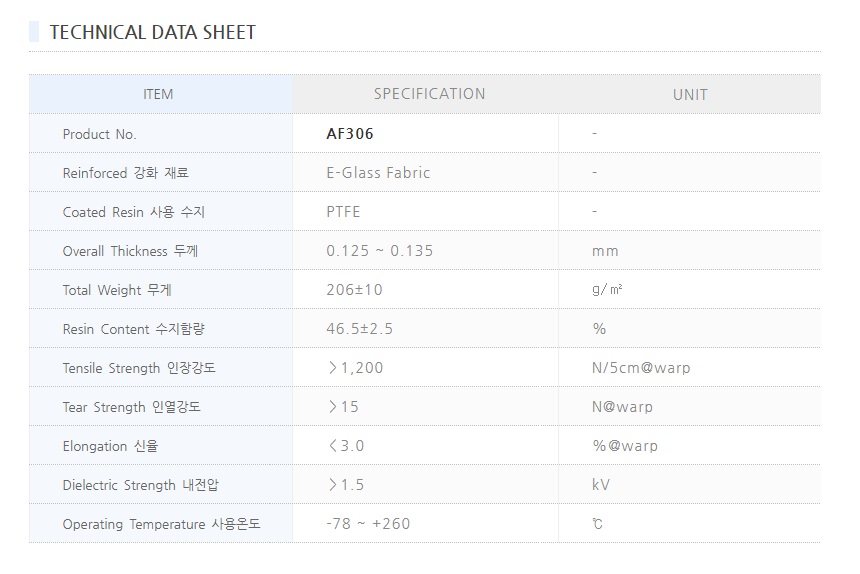Select the PTFE coated resin value

pos(343,212)
